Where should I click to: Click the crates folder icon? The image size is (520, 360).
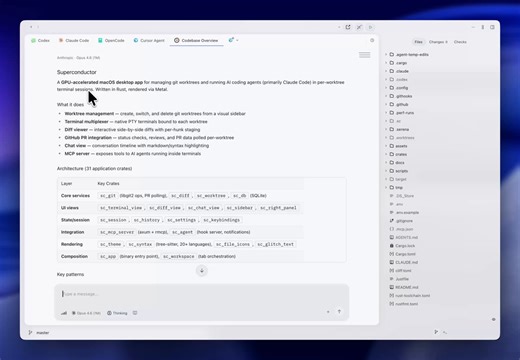(392, 154)
